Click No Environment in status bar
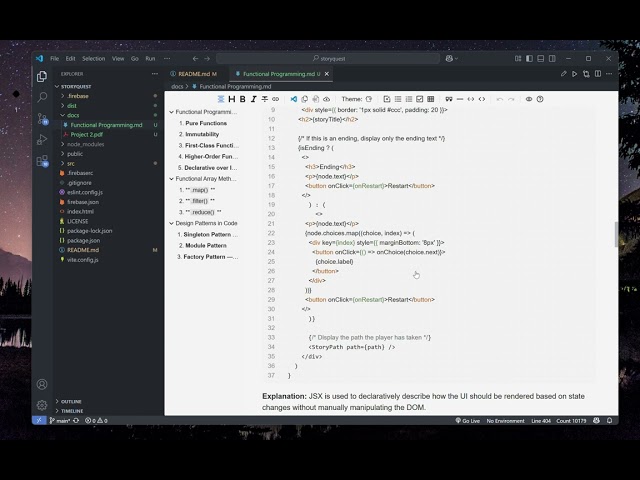This screenshot has height=480, width=640. tap(505, 420)
